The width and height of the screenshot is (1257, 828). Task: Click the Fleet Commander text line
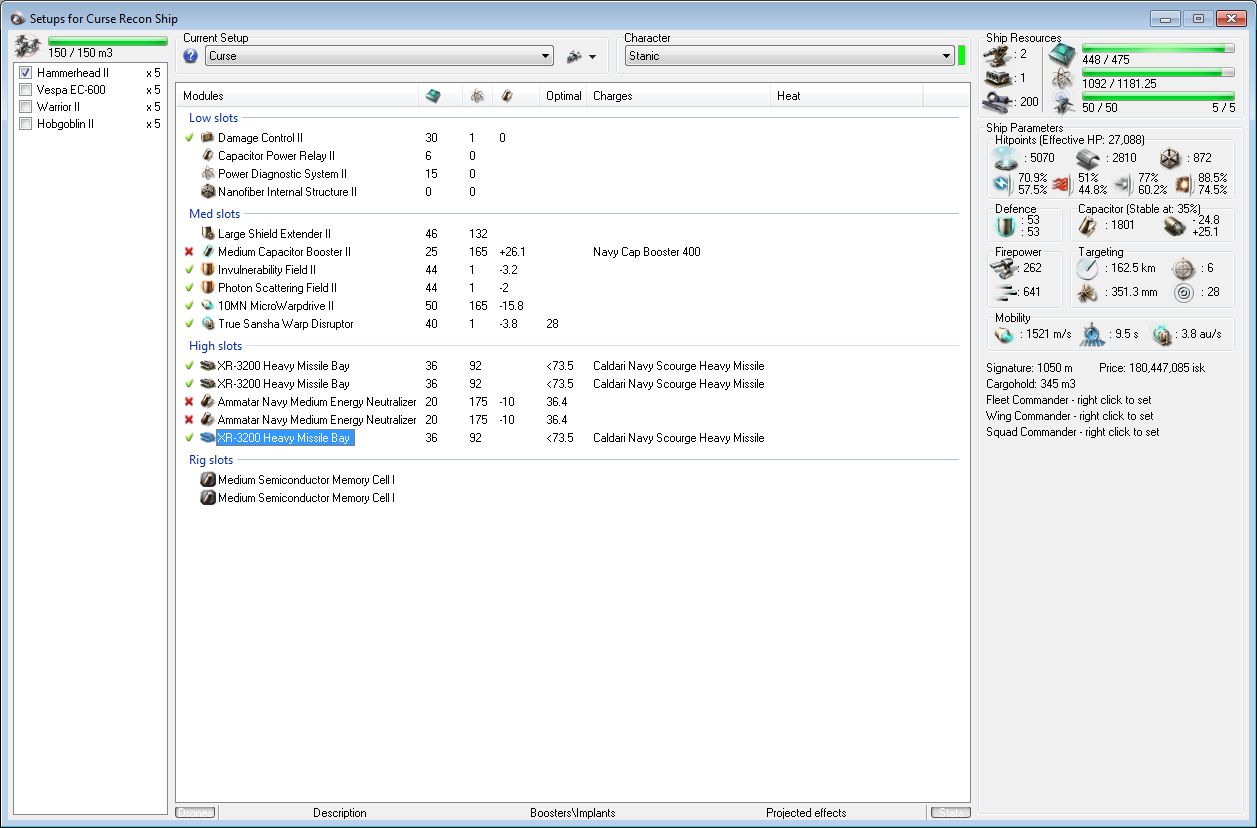(x=1068, y=400)
